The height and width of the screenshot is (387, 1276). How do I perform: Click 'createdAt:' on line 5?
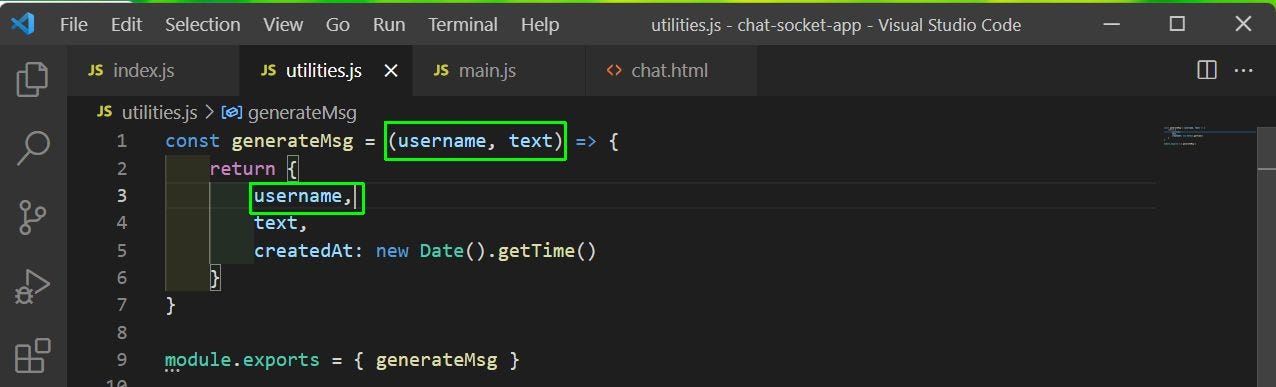coord(309,251)
